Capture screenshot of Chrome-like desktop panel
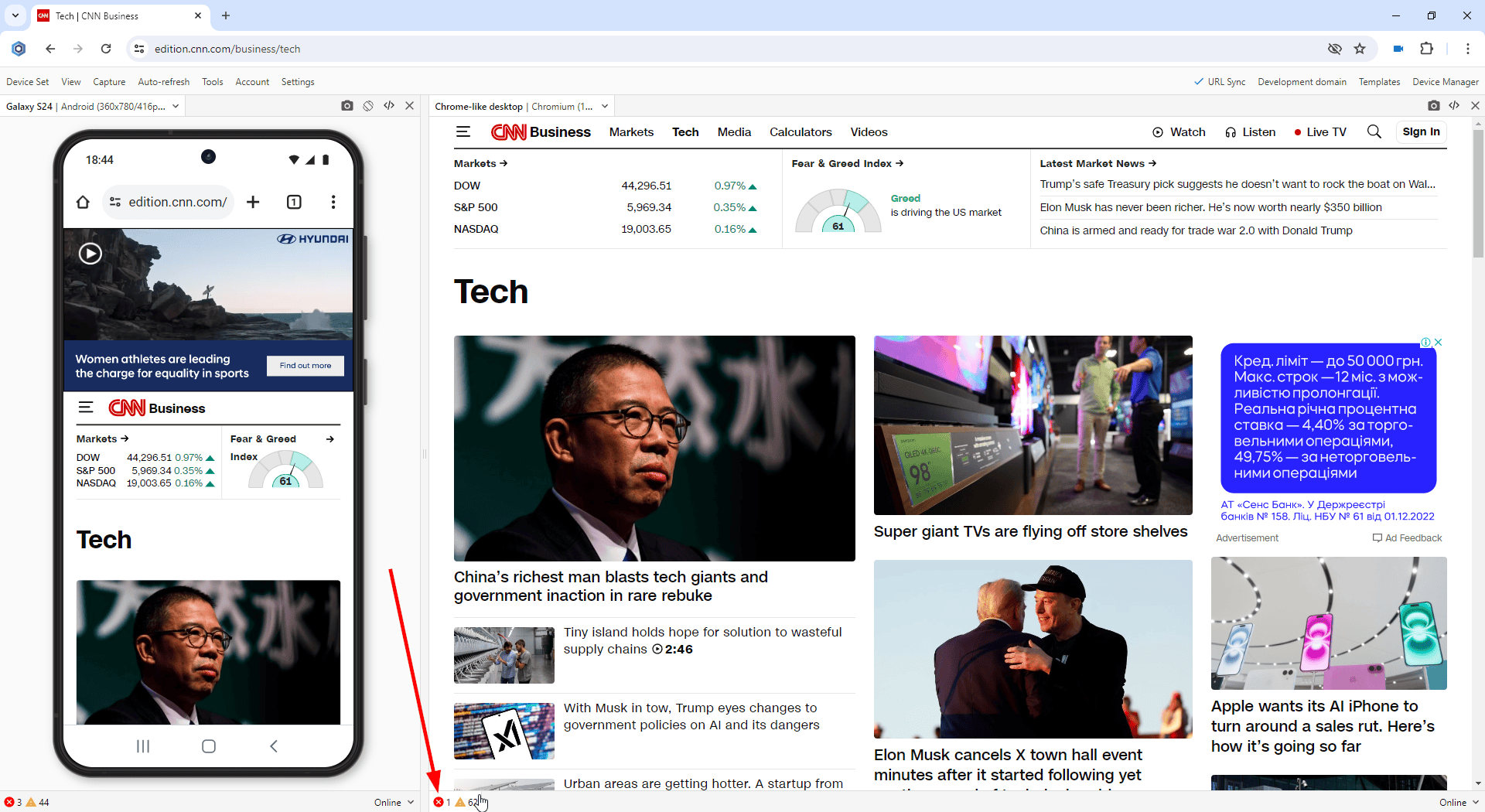The height and width of the screenshot is (812, 1485). click(x=1433, y=106)
